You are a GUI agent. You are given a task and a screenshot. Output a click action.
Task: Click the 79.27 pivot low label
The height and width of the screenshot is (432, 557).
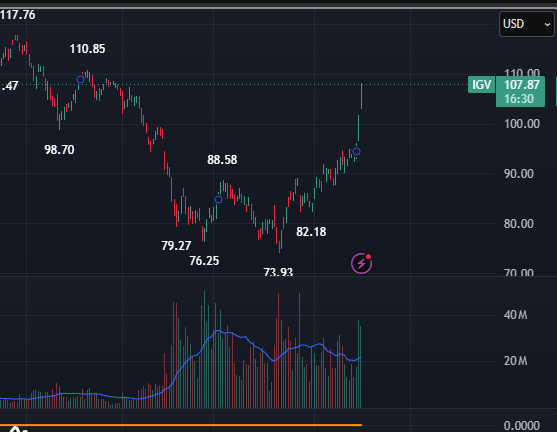pos(176,245)
